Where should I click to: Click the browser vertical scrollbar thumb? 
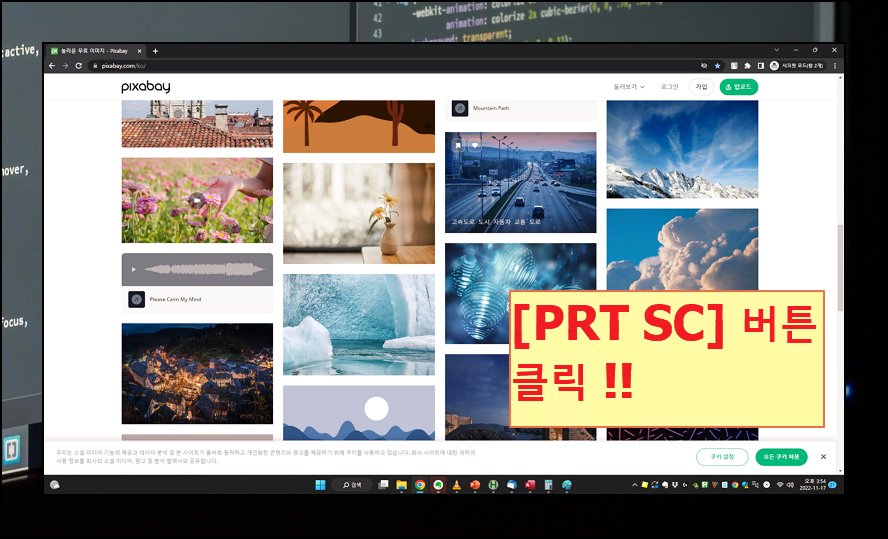tap(840, 267)
